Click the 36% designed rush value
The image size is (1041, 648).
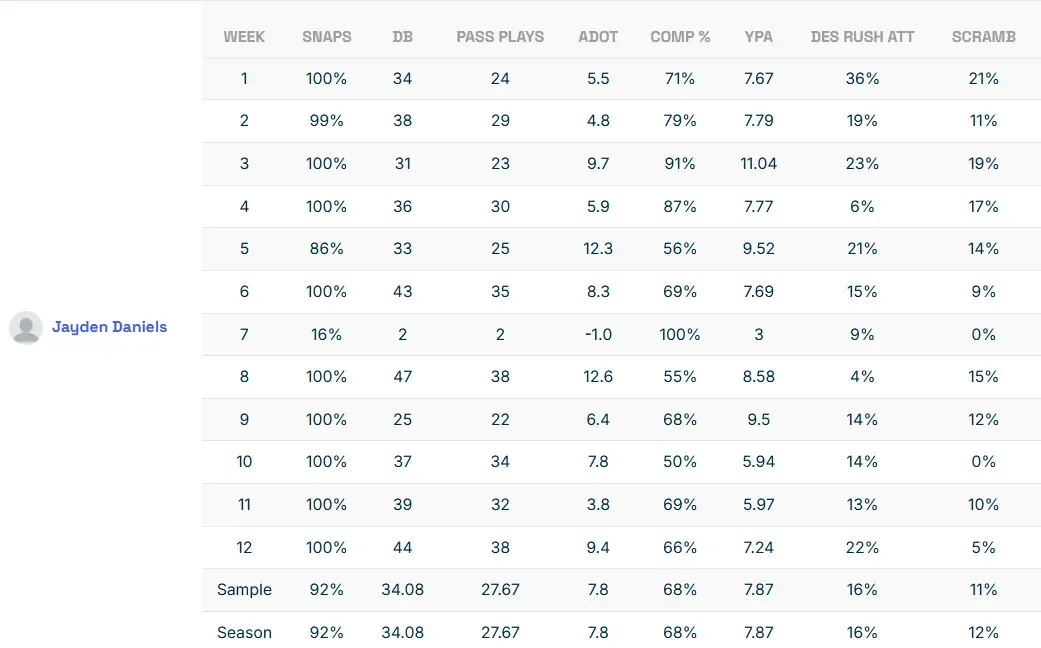(862, 79)
